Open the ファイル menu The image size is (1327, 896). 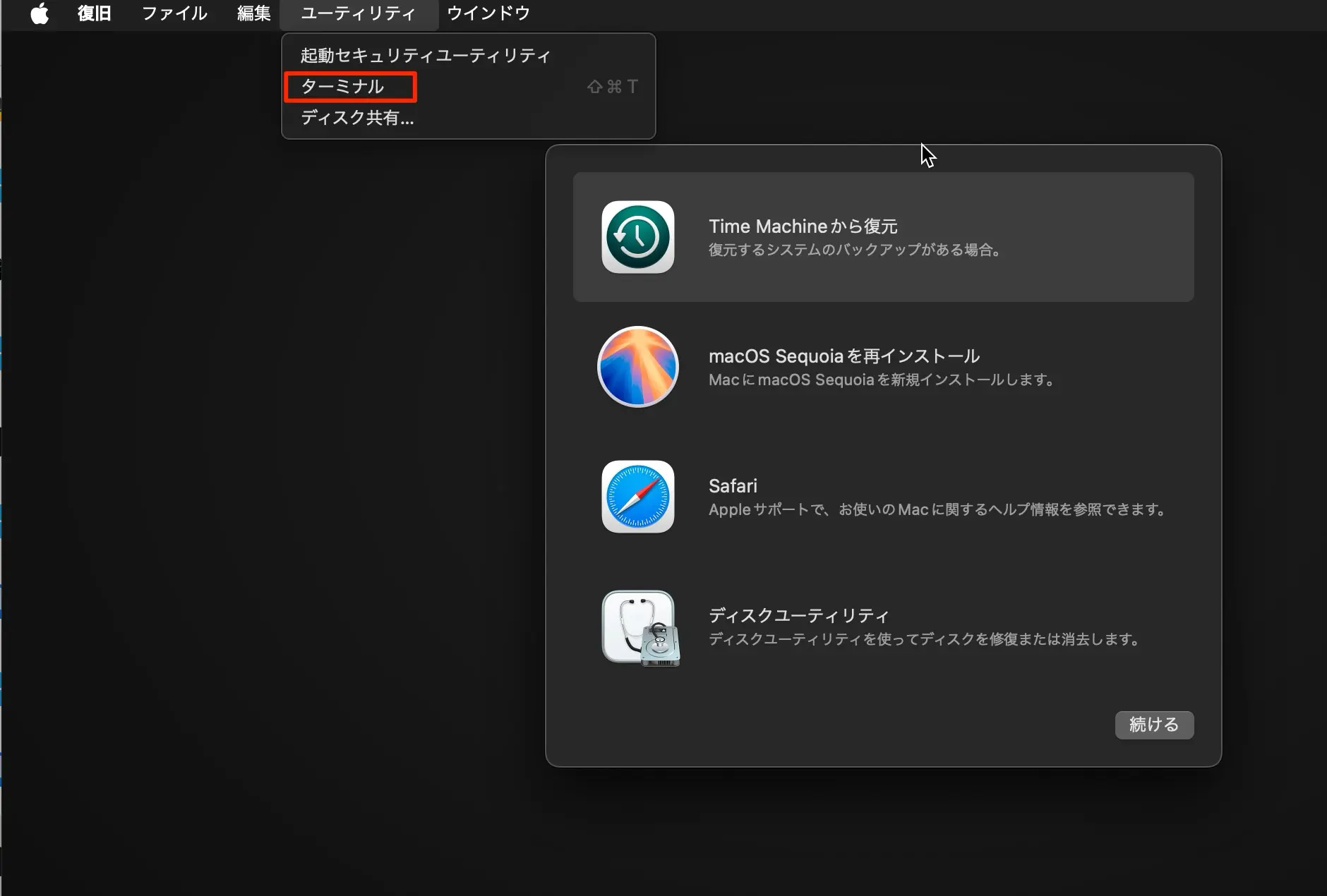point(174,13)
